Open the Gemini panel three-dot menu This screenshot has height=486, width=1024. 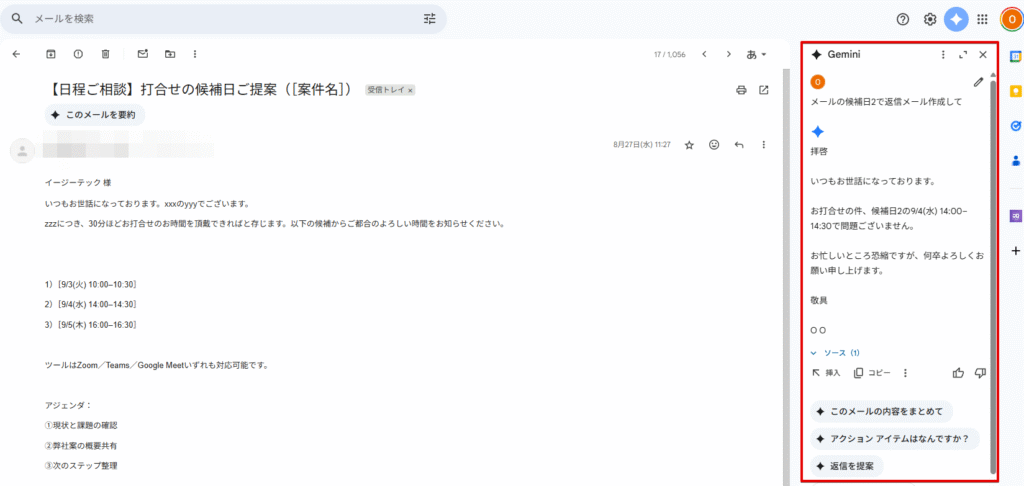pyautogui.click(x=942, y=54)
